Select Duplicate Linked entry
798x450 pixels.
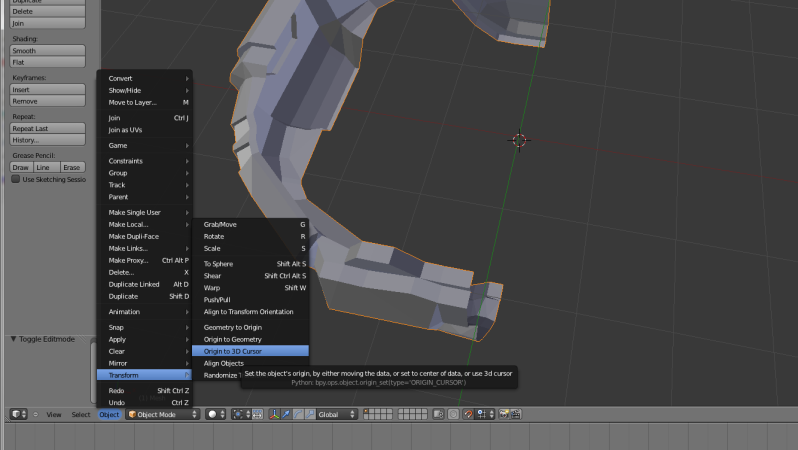[145, 285]
